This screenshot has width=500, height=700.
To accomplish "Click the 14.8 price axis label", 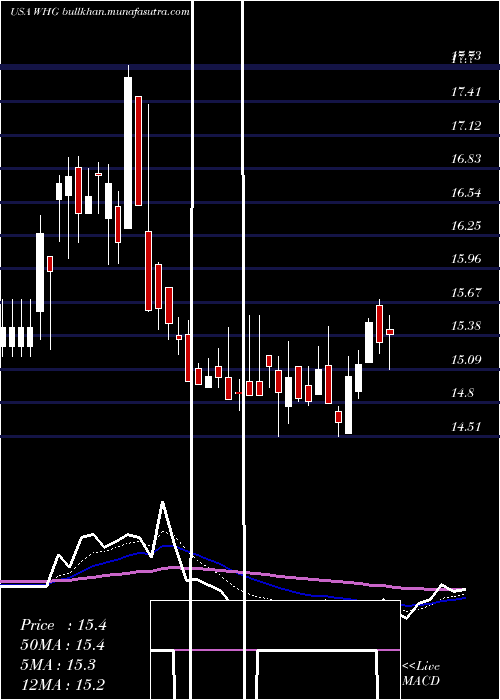I will pos(462,393).
